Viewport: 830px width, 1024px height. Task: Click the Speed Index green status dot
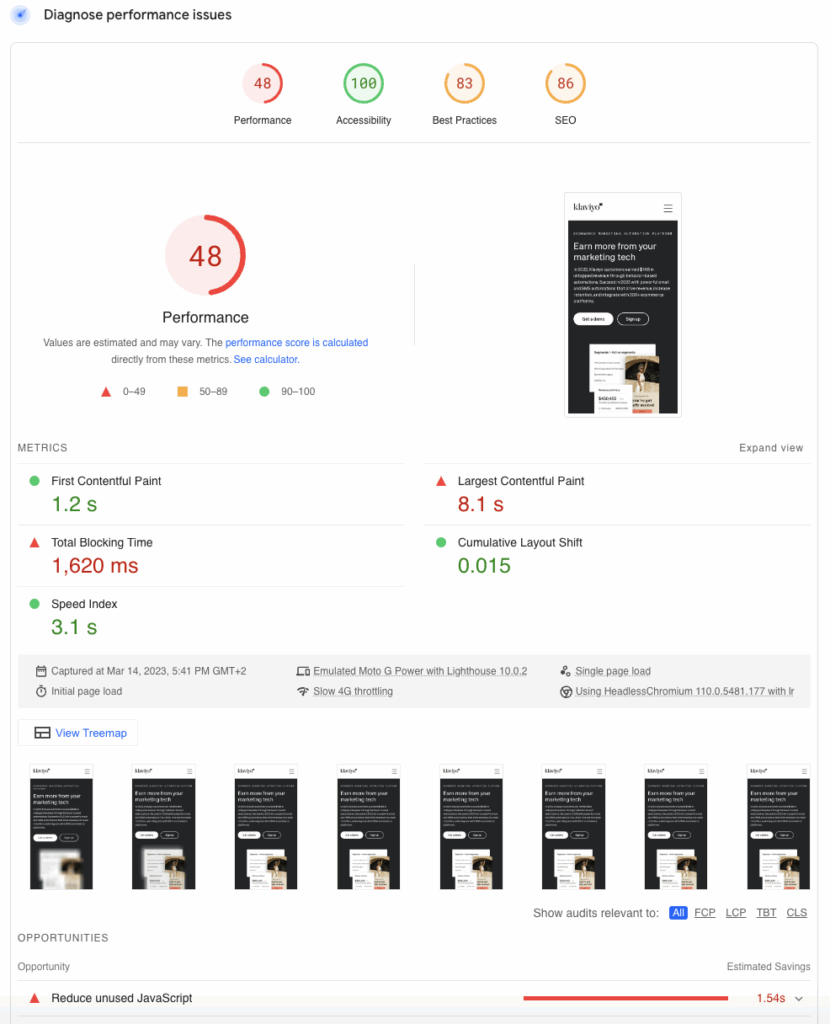coord(35,604)
